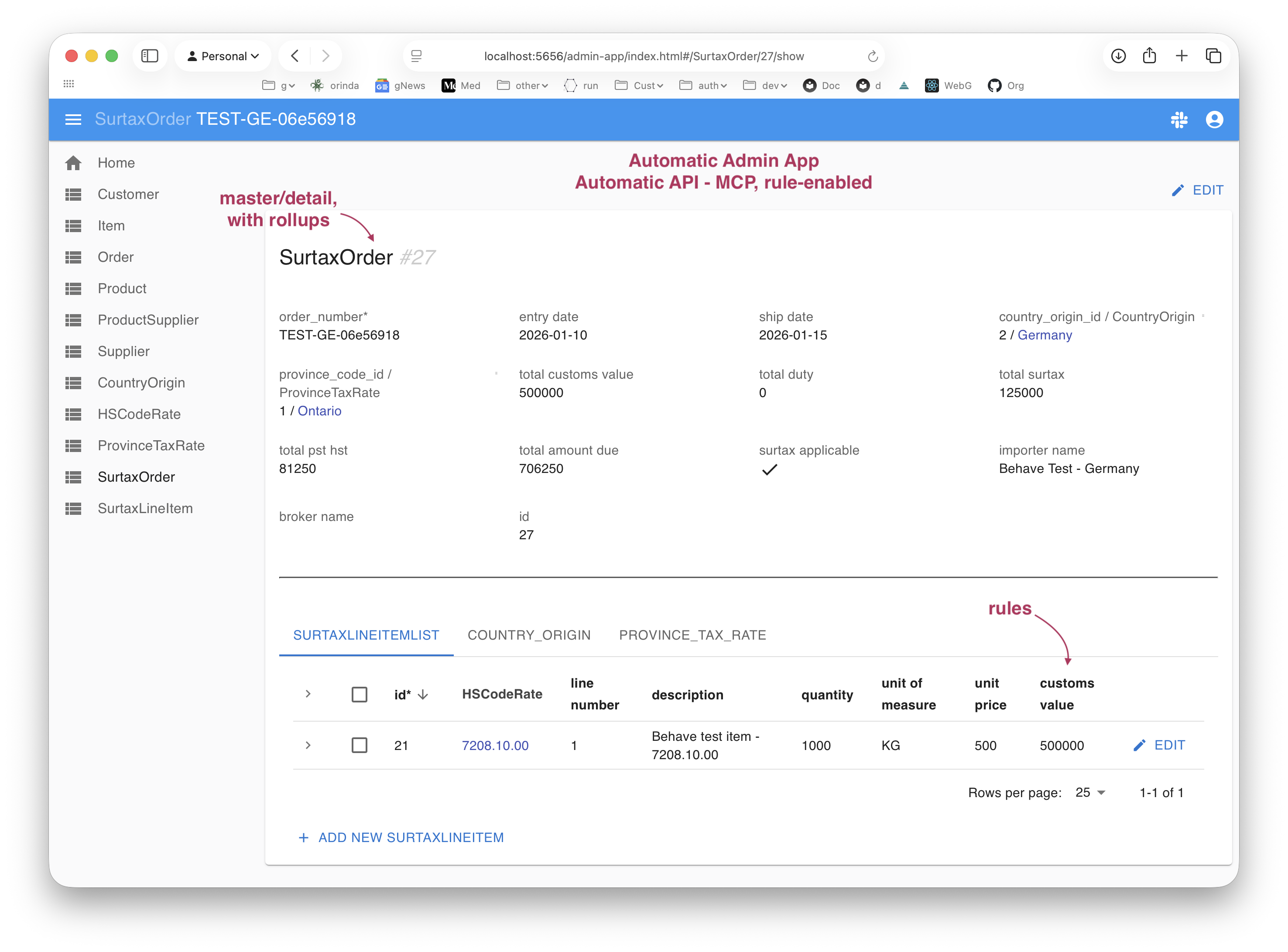Expand row 21 details chevron
The width and height of the screenshot is (1288, 952).
pos(308,745)
